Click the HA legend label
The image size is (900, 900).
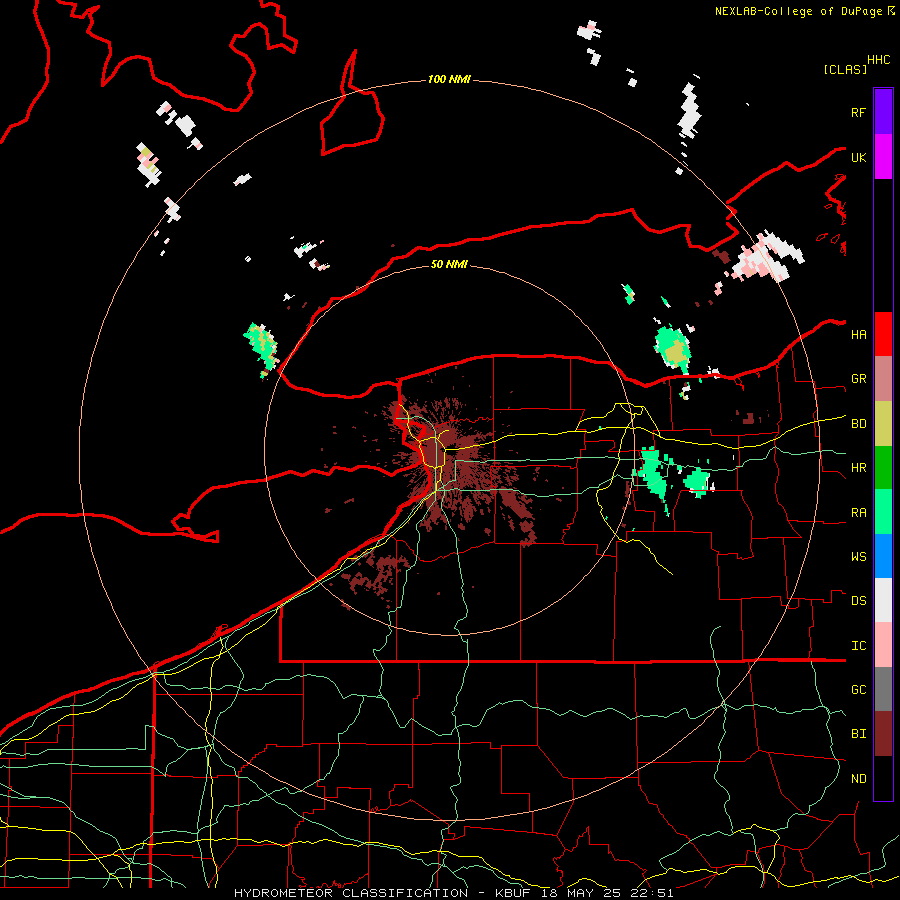point(859,335)
